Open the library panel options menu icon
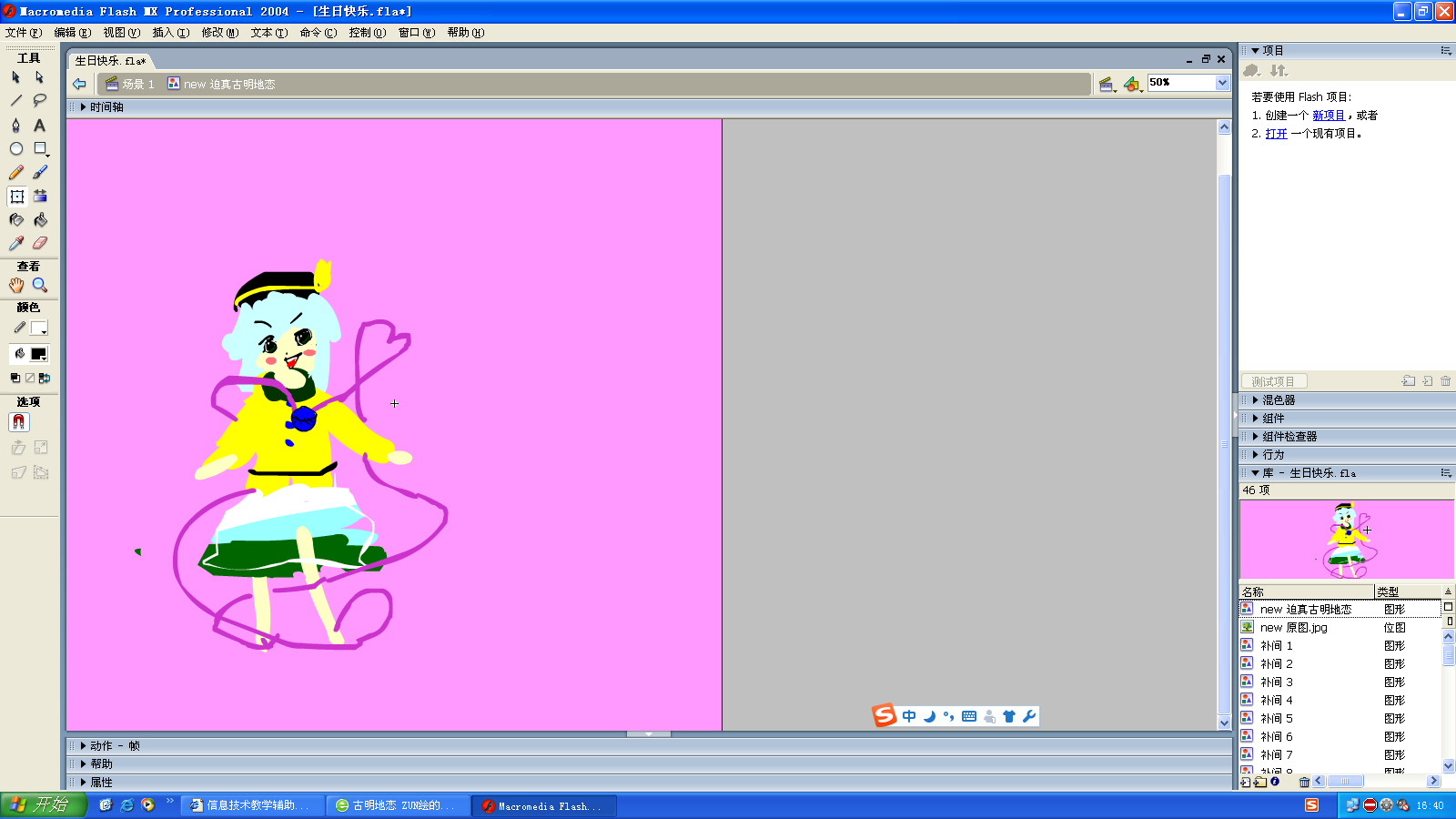Screen dimensions: 1456x819 tap(1446, 473)
